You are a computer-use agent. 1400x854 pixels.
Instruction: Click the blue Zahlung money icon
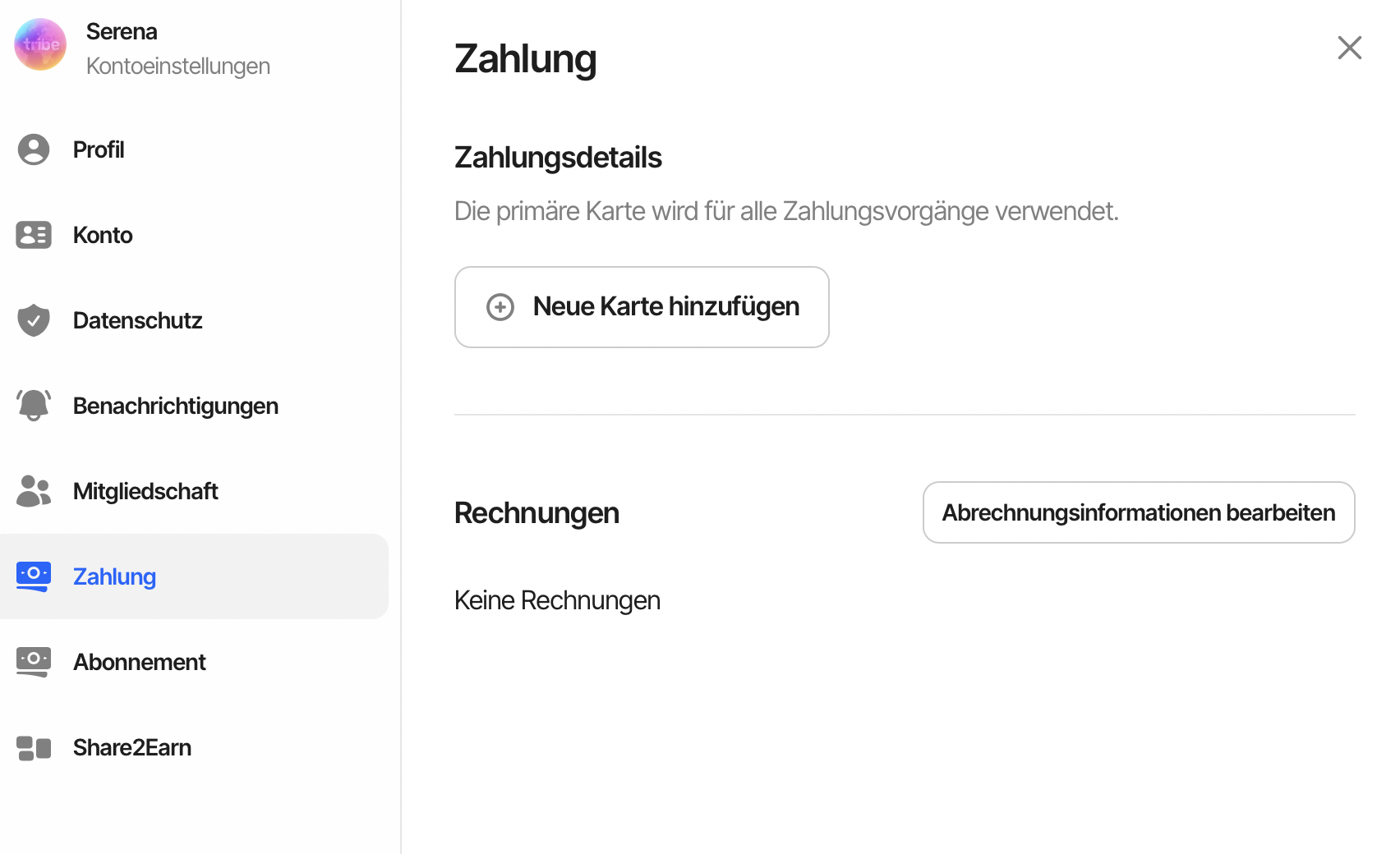pyautogui.click(x=34, y=576)
